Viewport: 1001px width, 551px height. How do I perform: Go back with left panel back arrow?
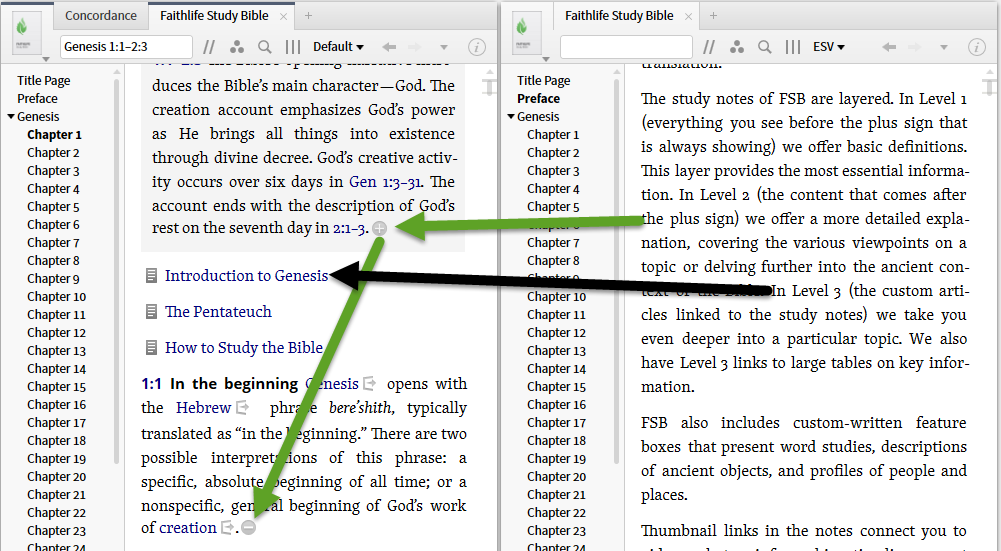click(389, 47)
